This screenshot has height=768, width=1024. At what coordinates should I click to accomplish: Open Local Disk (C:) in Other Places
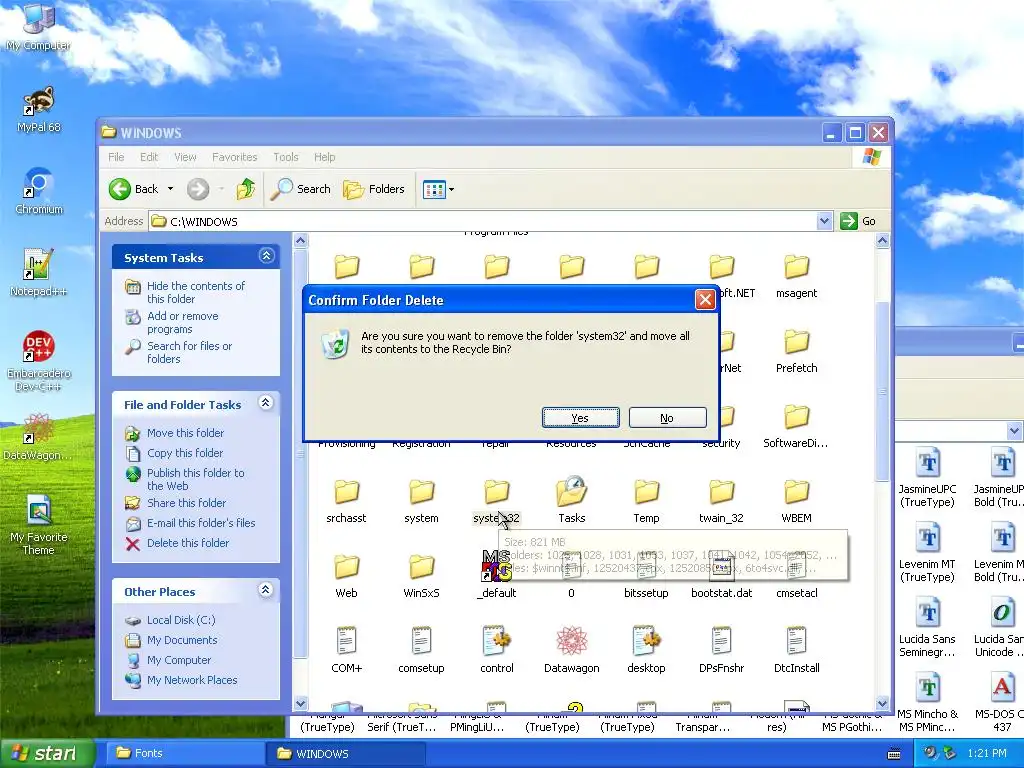pyautogui.click(x=181, y=620)
